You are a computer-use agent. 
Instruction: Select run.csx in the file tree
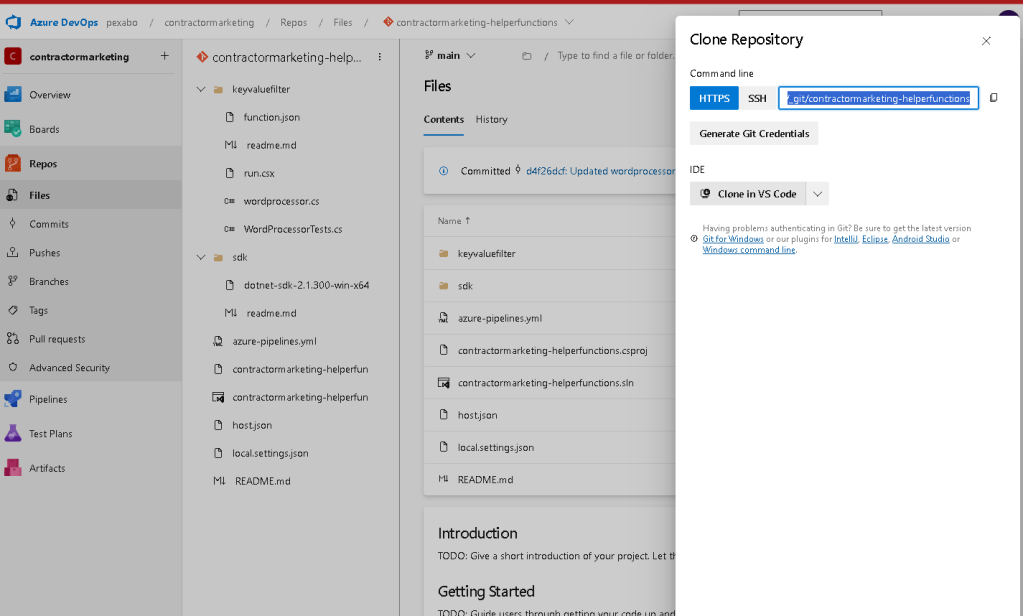(x=258, y=174)
